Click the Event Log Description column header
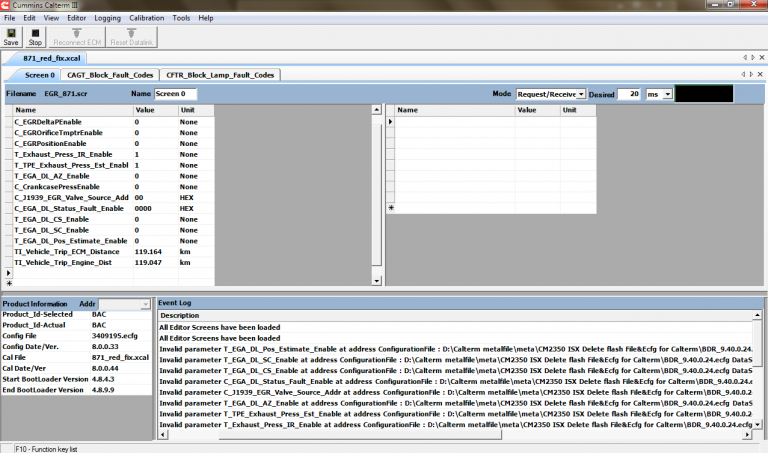 point(456,315)
